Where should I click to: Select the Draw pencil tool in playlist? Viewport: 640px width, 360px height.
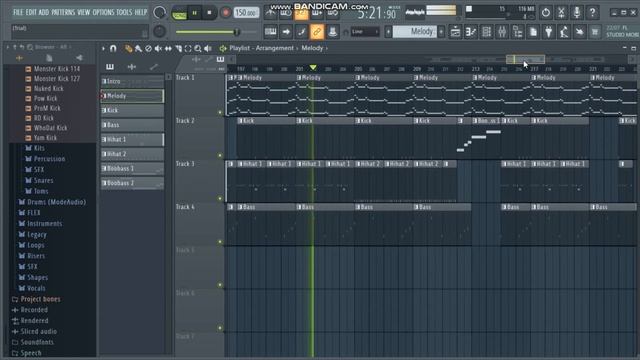(128, 49)
